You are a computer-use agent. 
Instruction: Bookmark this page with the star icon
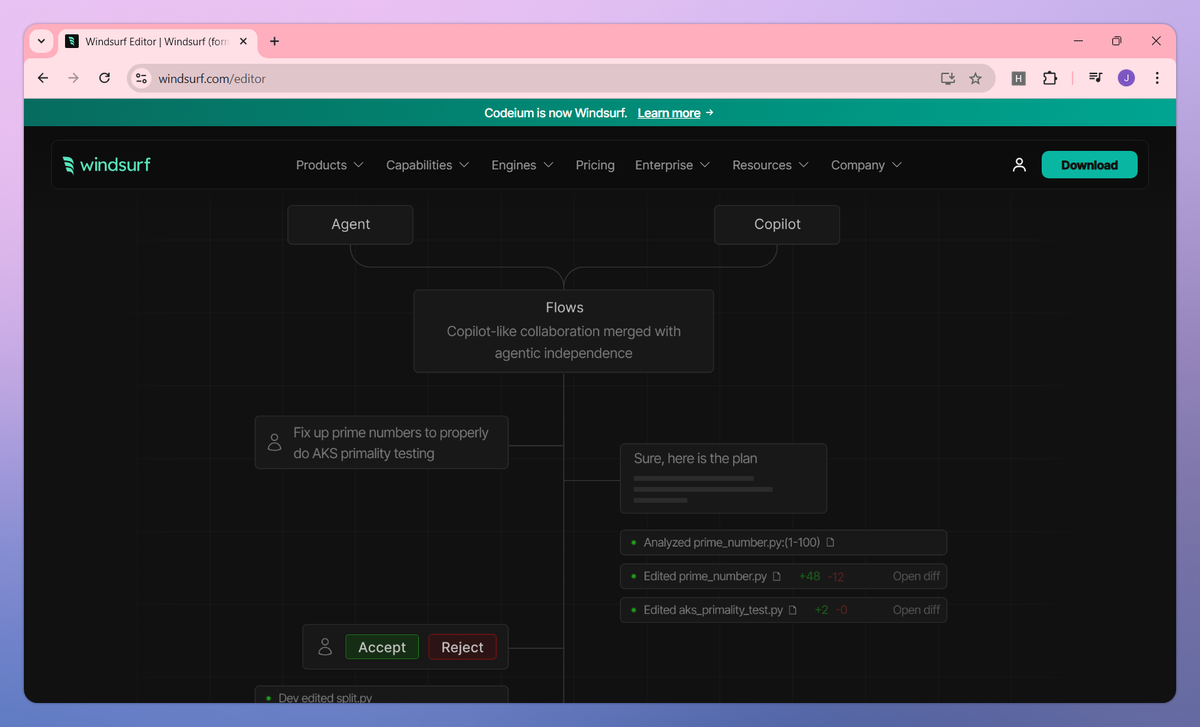(976, 78)
